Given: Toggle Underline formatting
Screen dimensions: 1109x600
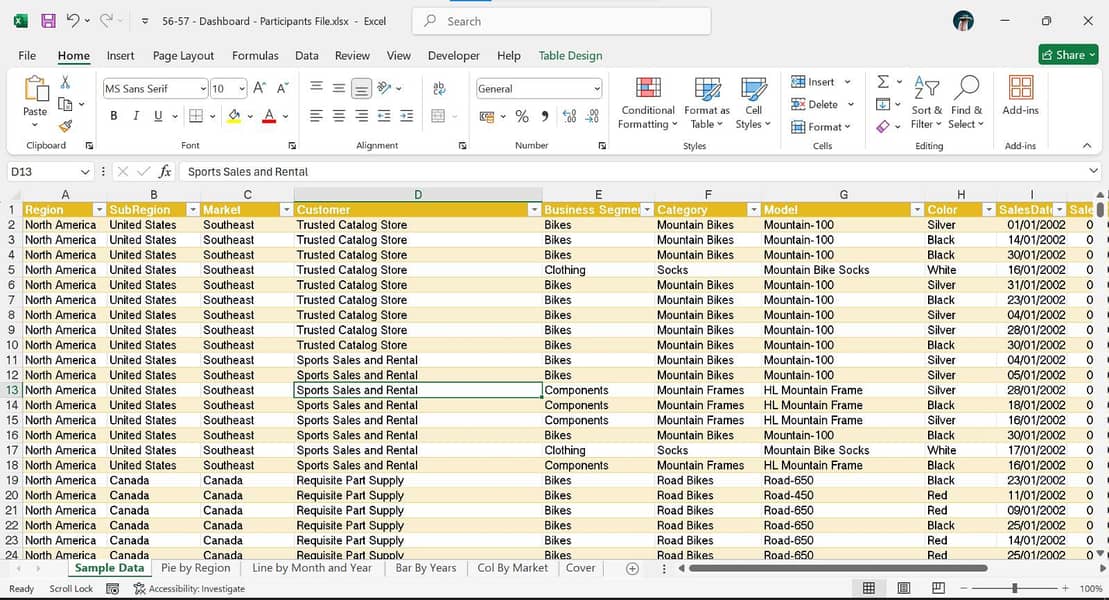Looking at the screenshot, I should pos(158,116).
